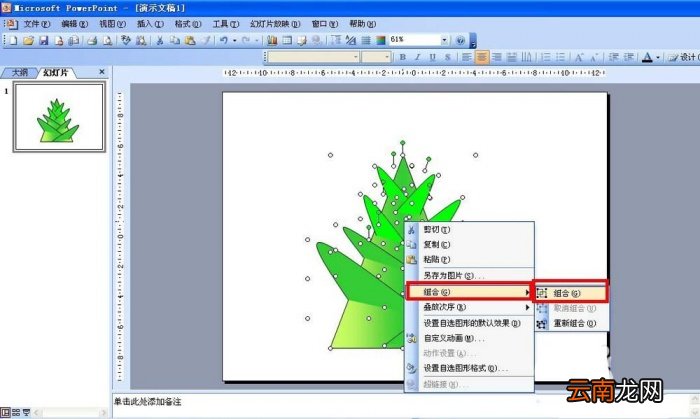Viewport: 700px width, 419px height.
Task: Open the Undo history dropdown arrow
Action: coord(235,41)
